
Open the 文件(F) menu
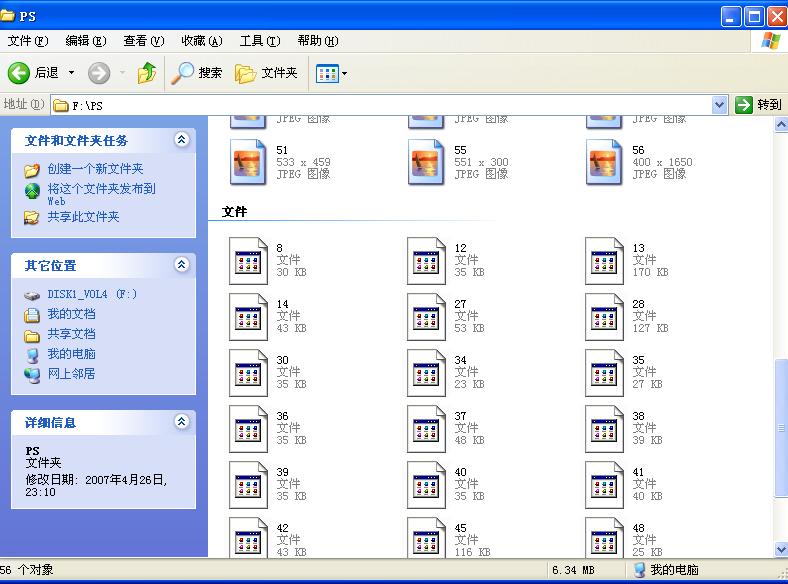(28, 41)
